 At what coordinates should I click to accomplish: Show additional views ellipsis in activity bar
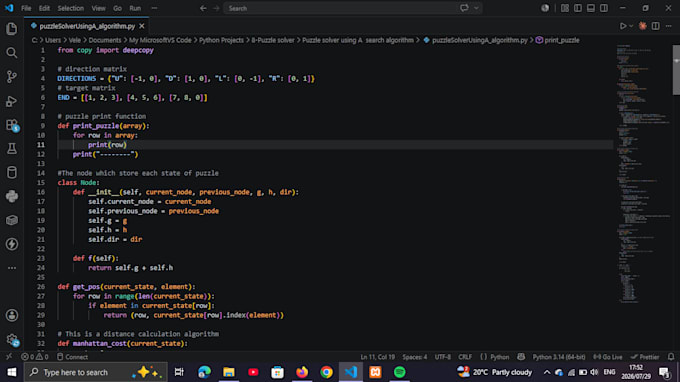point(12,268)
